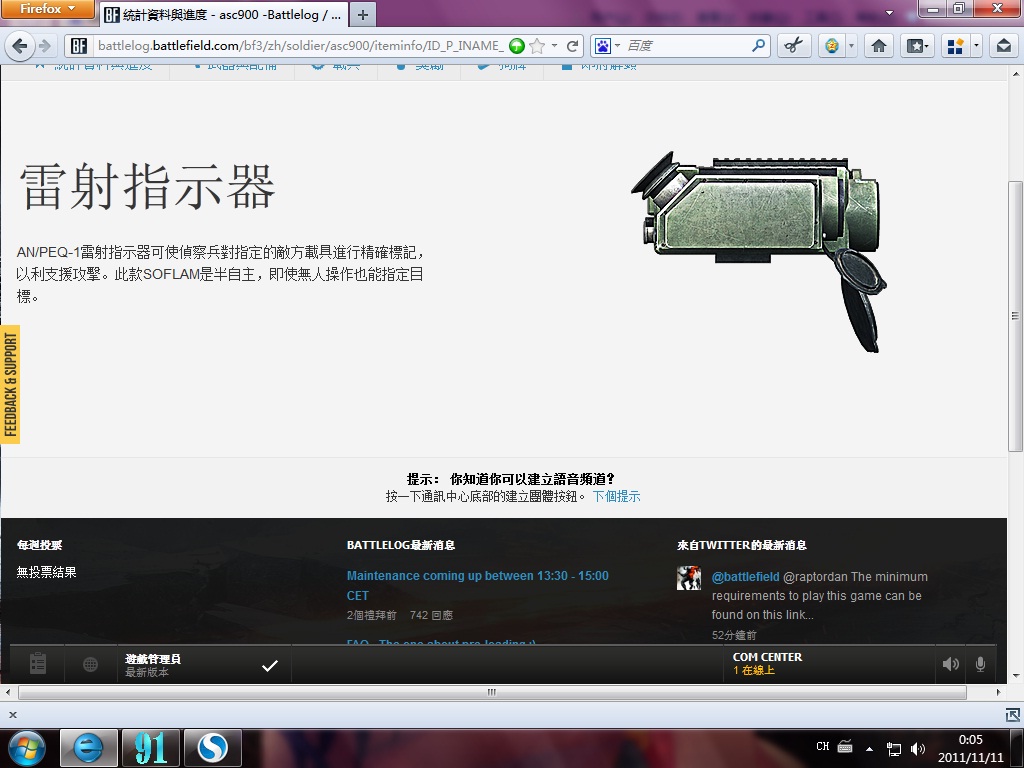
Task: Click the Twitter avatar thumbnail
Action: click(x=688, y=579)
